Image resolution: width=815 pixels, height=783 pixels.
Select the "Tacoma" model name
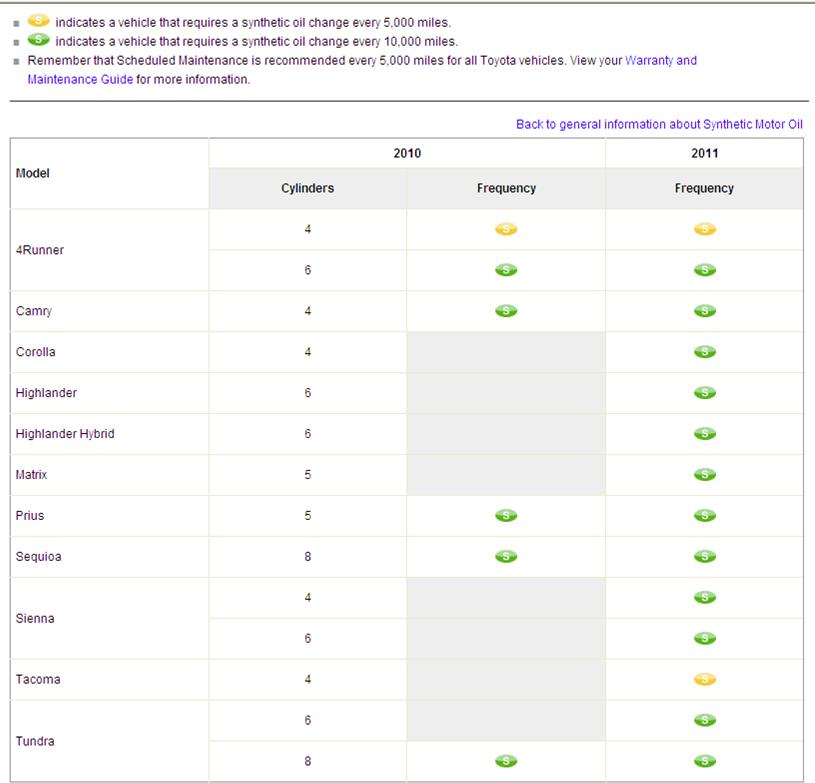tap(38, 680)
